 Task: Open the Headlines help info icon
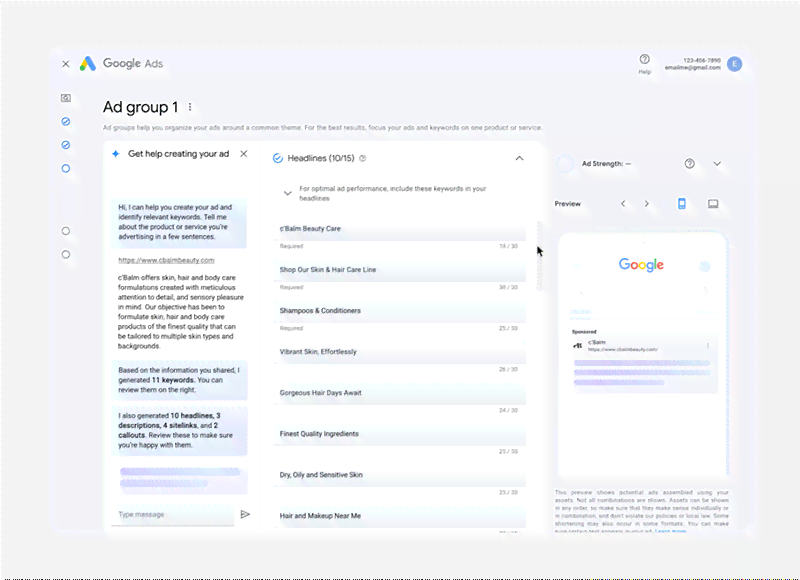(x=363, y=158)
